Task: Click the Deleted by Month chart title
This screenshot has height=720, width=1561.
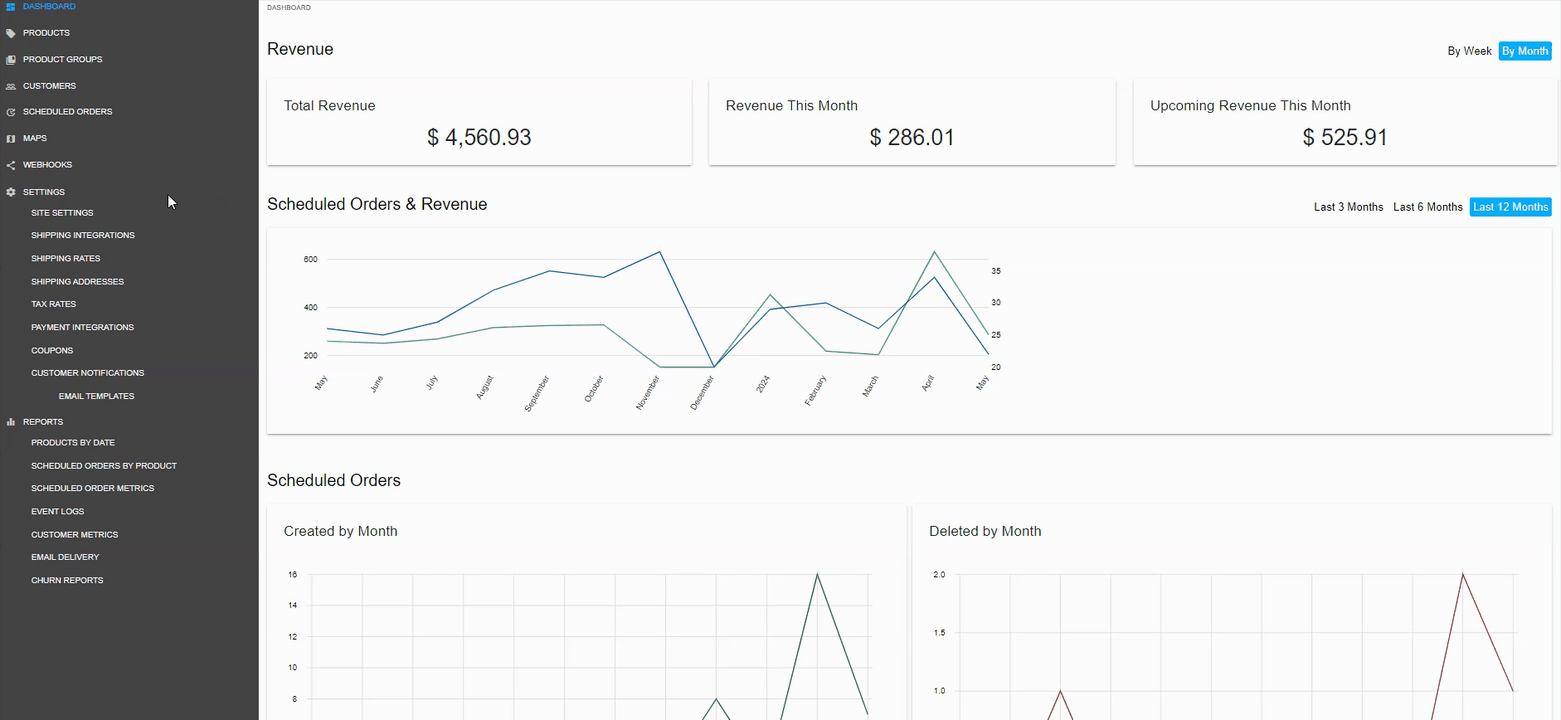Action: (985, 531)
